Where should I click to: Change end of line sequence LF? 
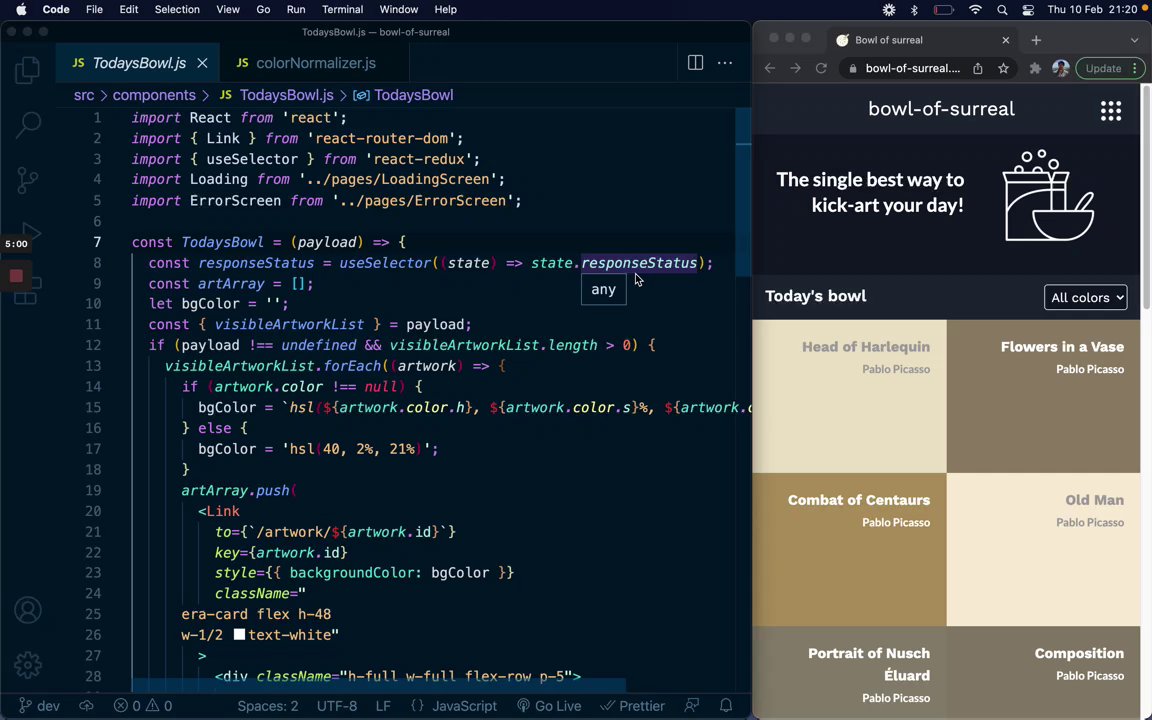383,706
